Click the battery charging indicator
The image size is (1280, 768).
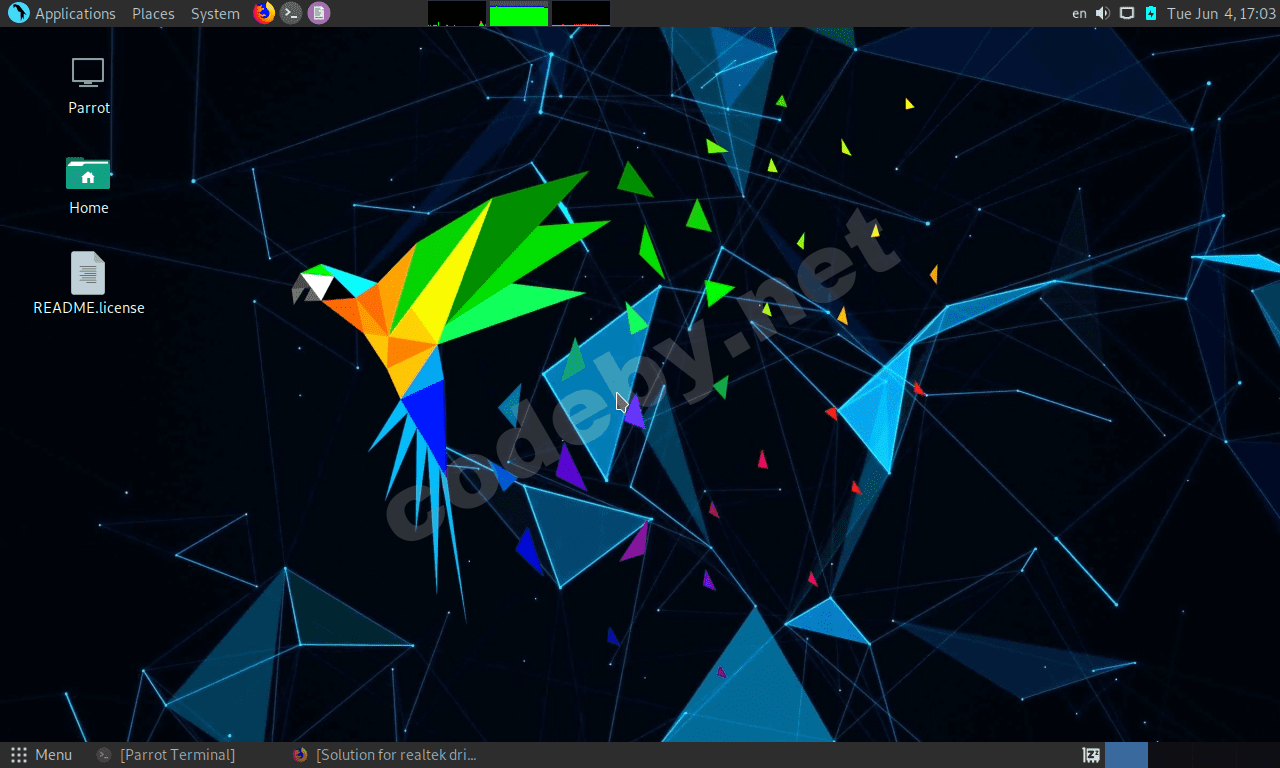[x=1151, y=13]
